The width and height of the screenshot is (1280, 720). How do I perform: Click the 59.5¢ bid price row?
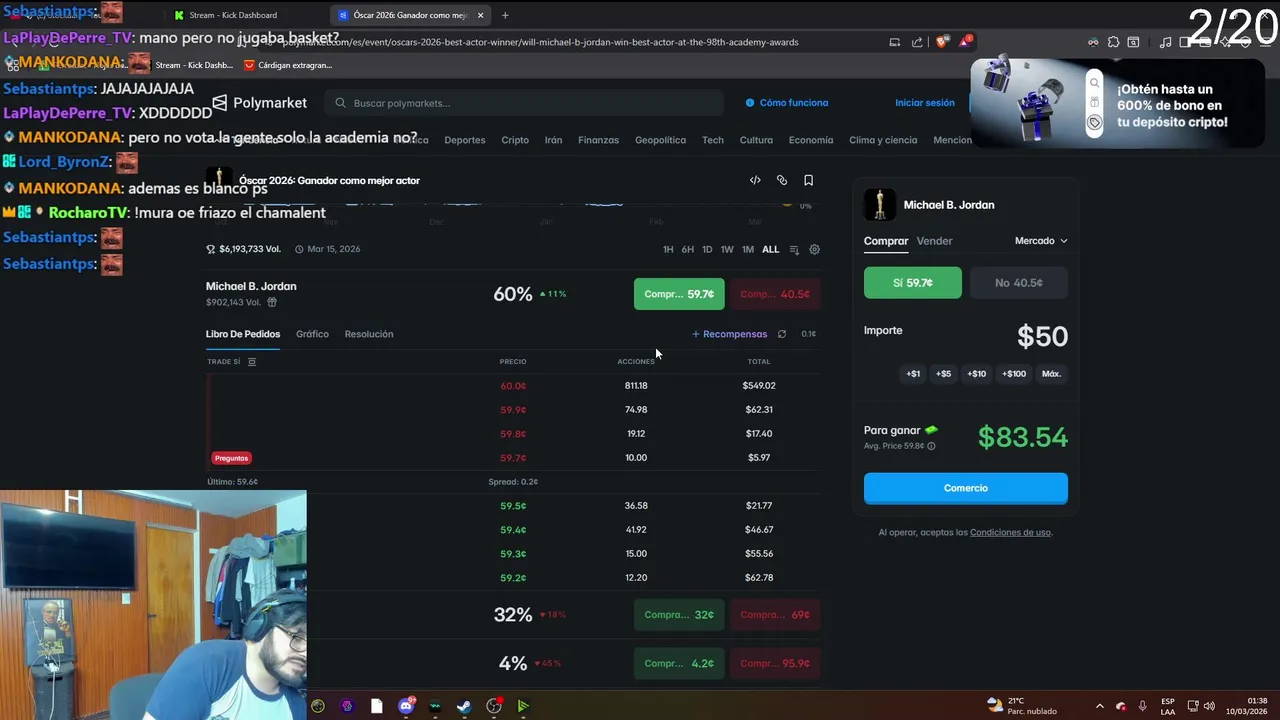(513, 506)
